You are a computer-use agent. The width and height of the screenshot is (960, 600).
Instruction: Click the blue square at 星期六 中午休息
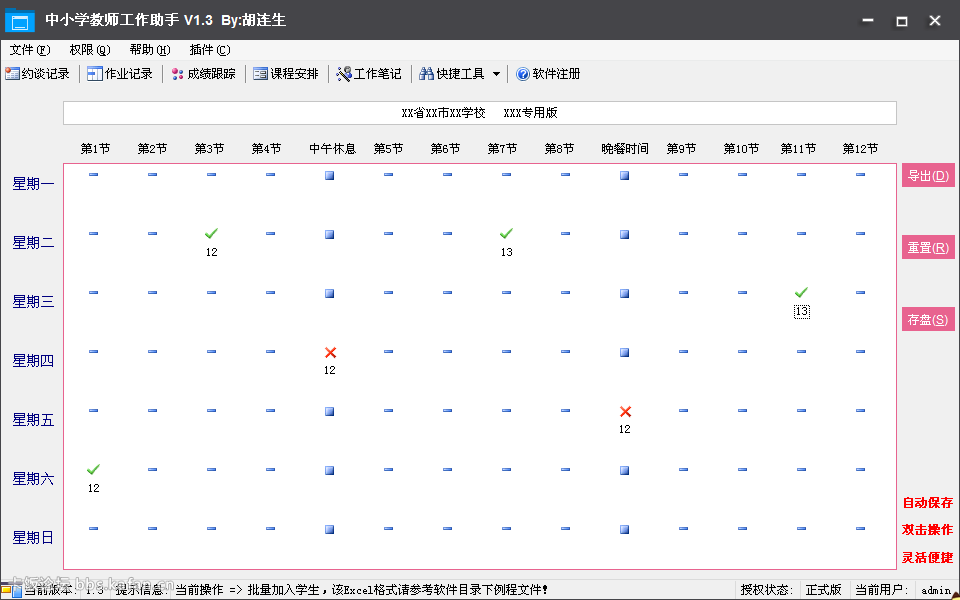coord(329,470)
